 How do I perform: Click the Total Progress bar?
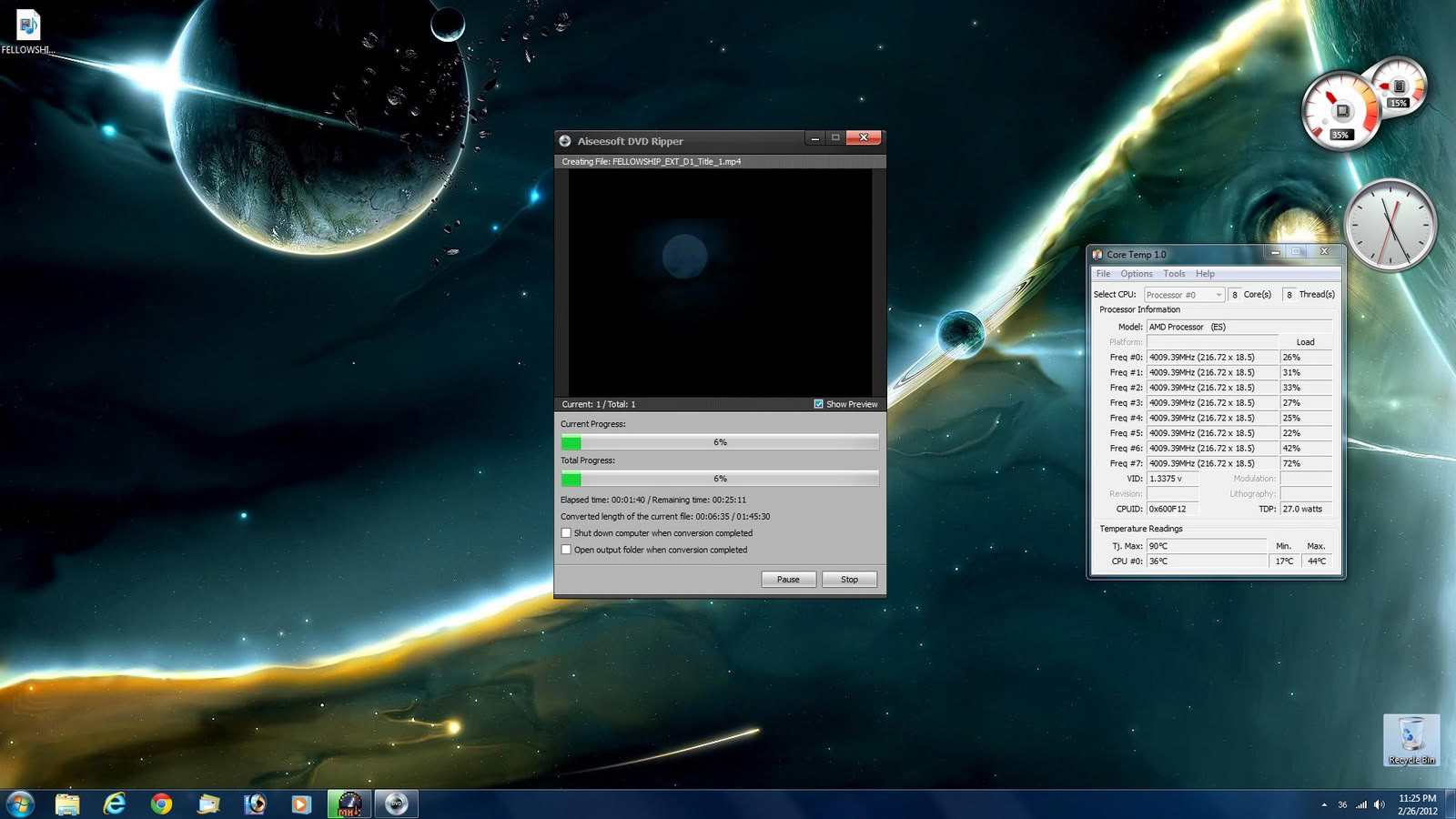[720, 479]
